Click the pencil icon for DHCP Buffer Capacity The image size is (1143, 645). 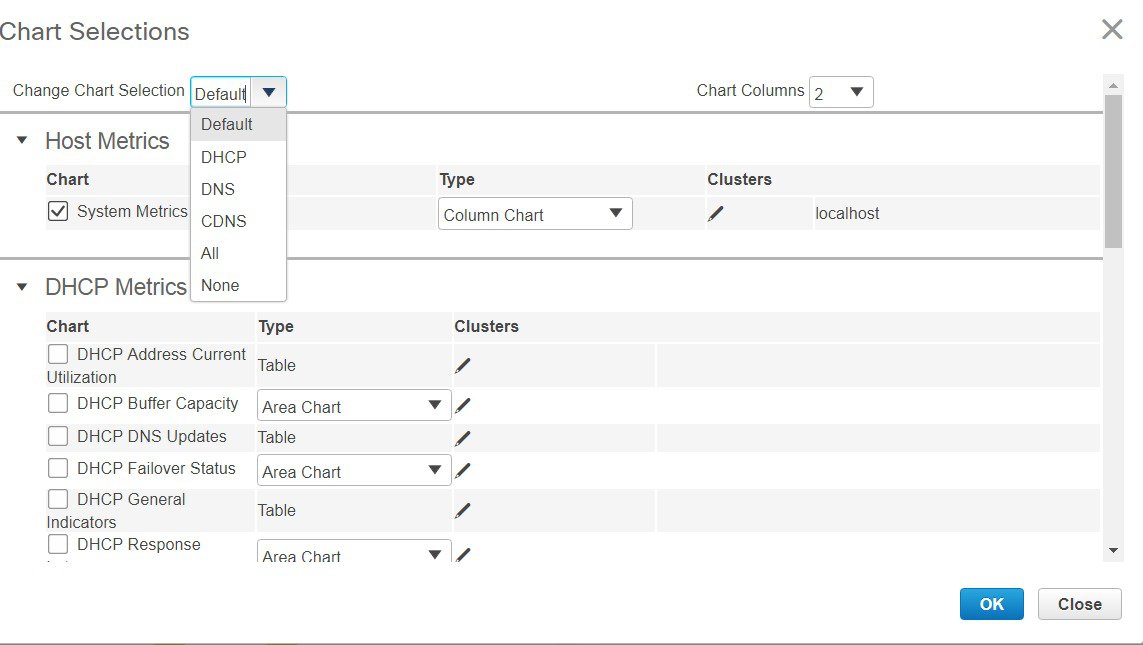pos(462,405)
